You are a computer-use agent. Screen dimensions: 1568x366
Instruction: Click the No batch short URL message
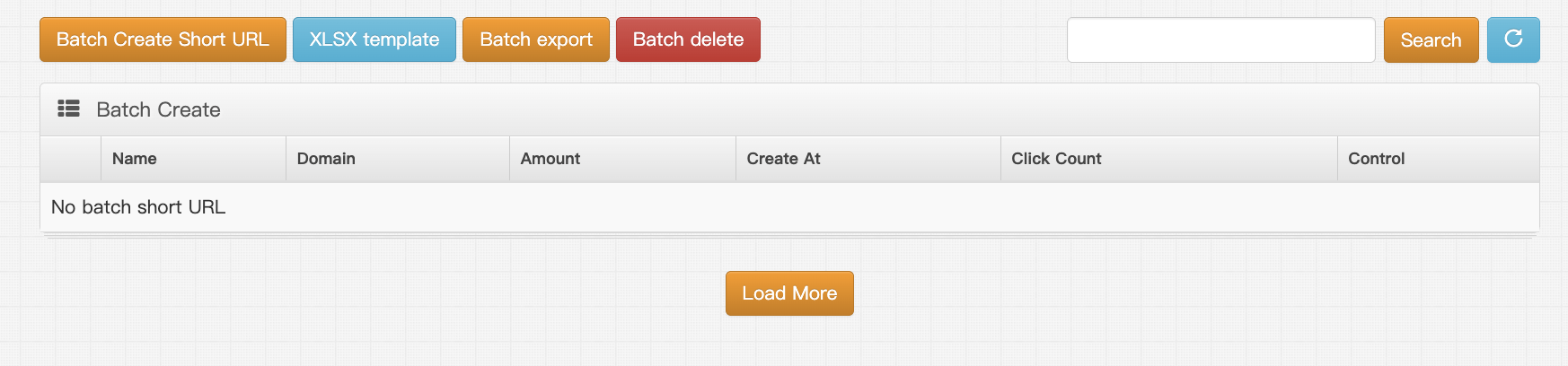138,207
